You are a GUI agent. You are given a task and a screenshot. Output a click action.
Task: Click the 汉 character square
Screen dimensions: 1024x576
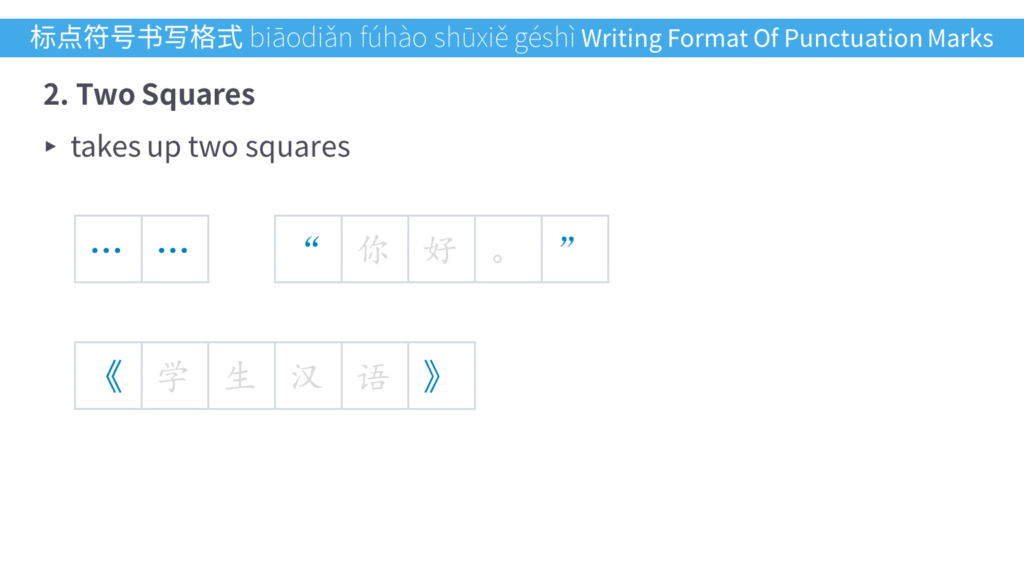308,376
